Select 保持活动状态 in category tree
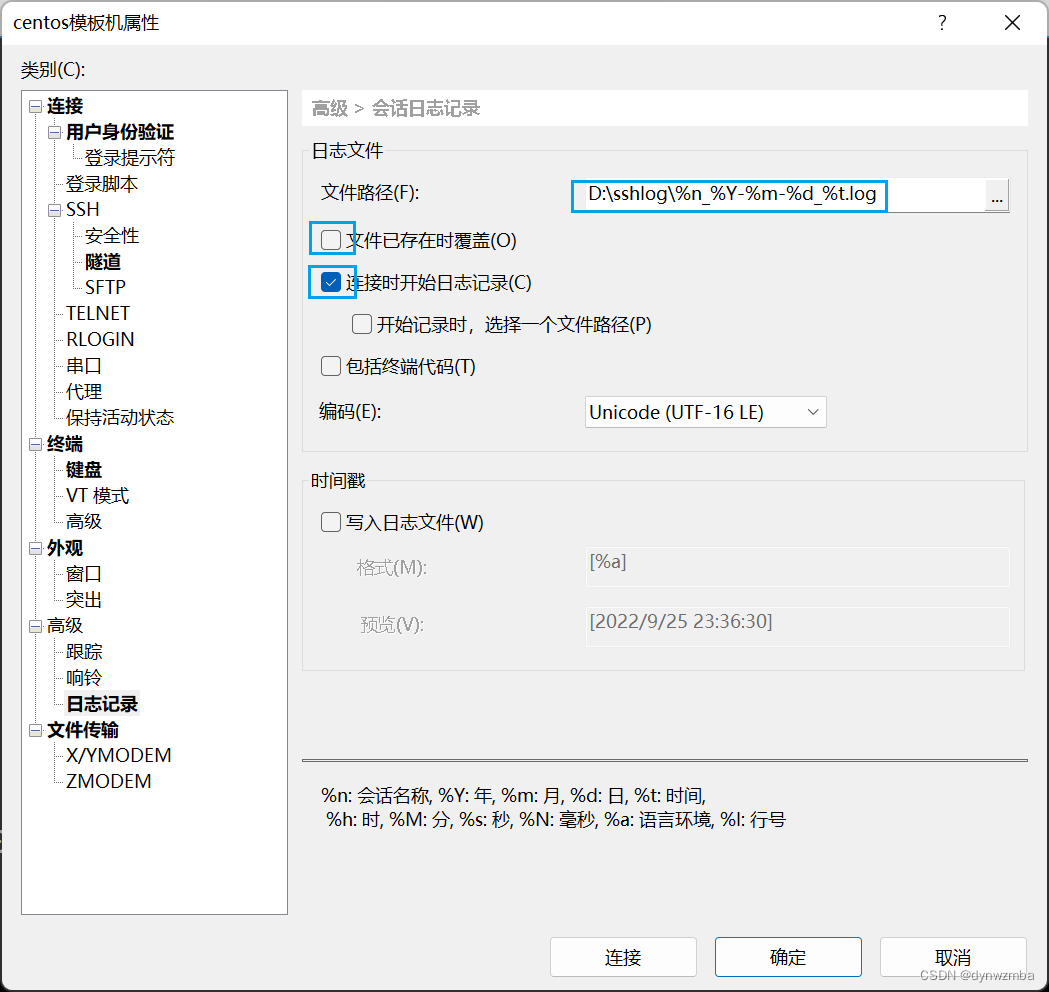The width and height of the screenshot is (1049, 992). [x=120, y=418]
